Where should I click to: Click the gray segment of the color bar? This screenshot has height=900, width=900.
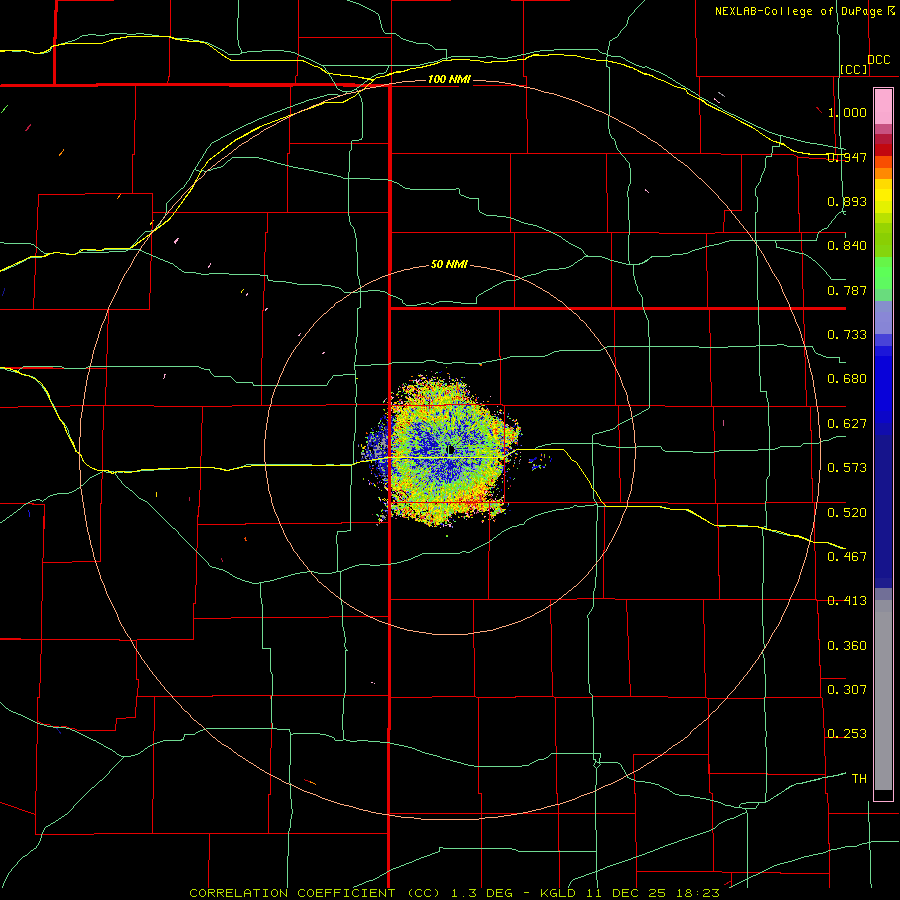pyautogui.click(x=883, y=695)
